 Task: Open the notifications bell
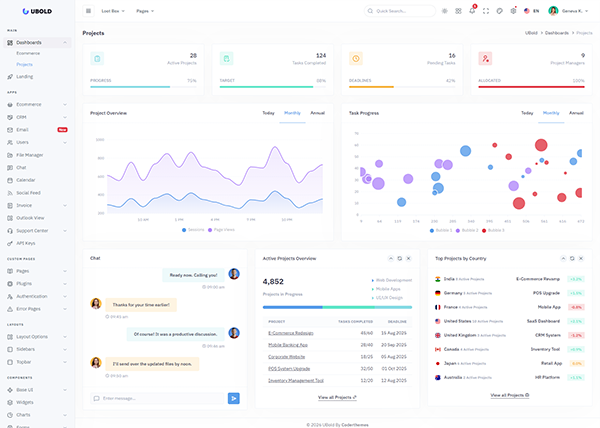coord(472,11)
